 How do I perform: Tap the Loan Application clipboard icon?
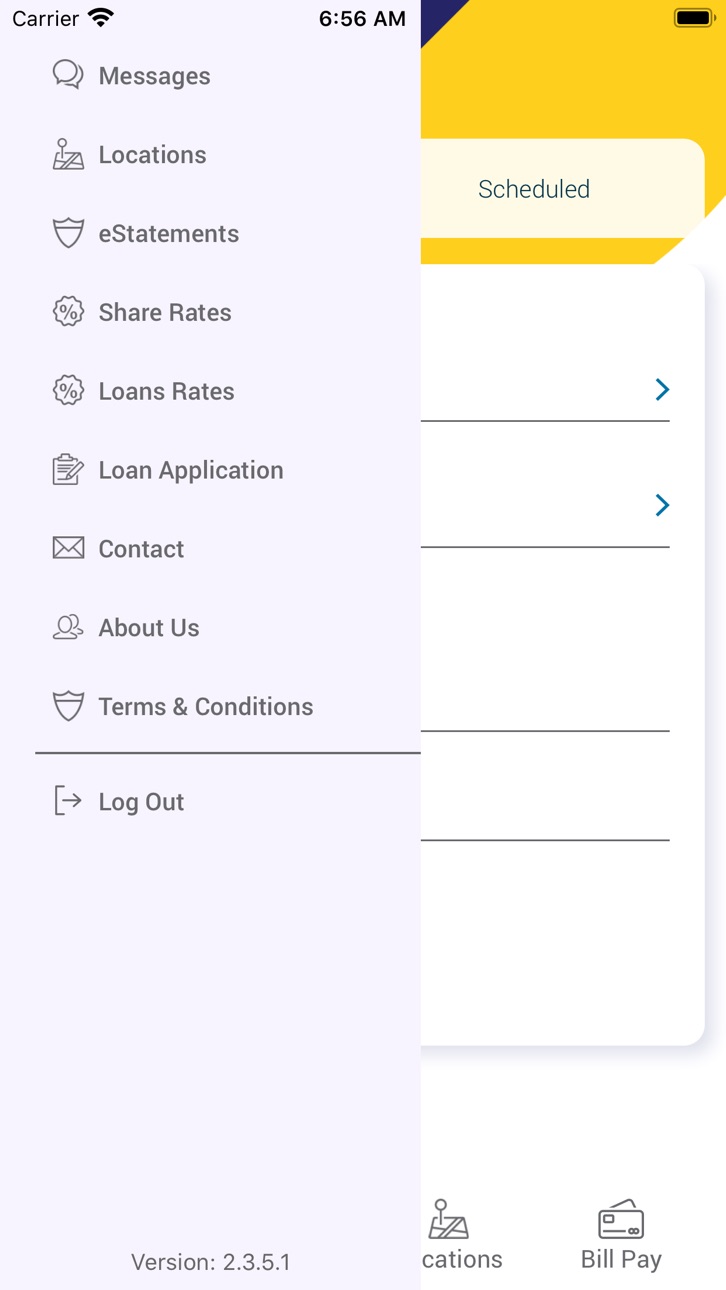(x=67, y=470)
